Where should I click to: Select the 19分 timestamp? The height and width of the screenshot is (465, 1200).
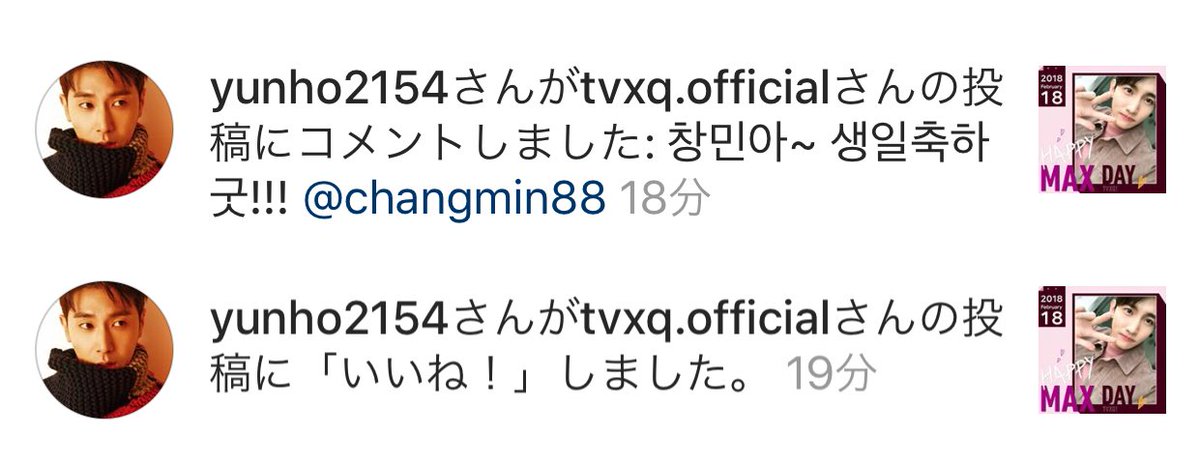coord(830,373)
